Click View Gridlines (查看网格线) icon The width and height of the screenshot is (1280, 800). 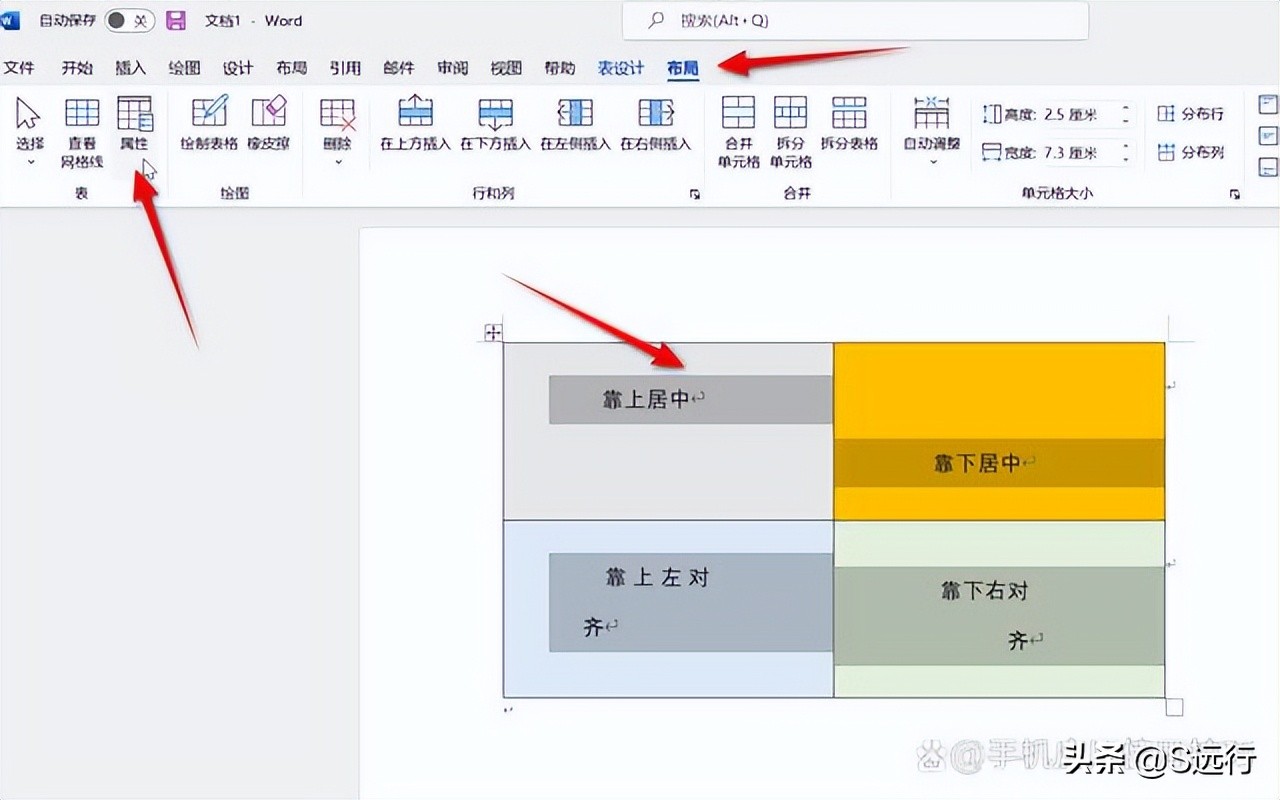82,131
